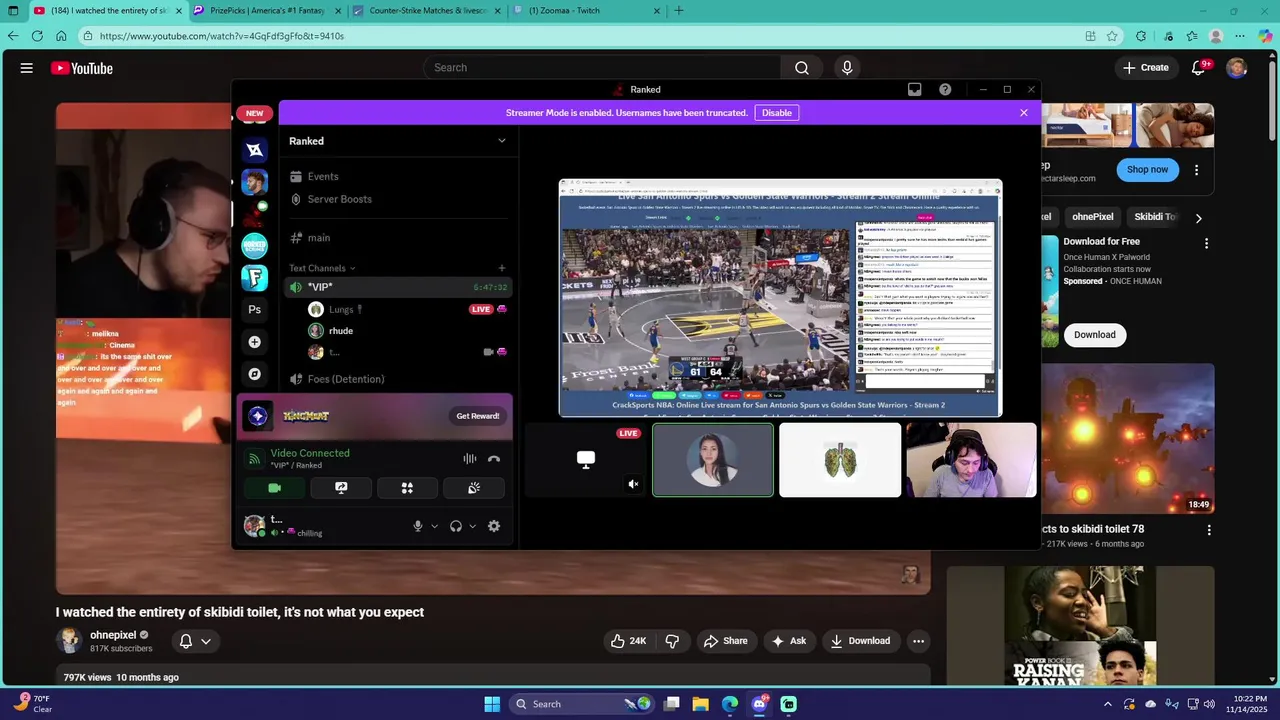Click the YouTube search field
The image size is (1280, 720).
pyautogui.click(x=602, y=68)
